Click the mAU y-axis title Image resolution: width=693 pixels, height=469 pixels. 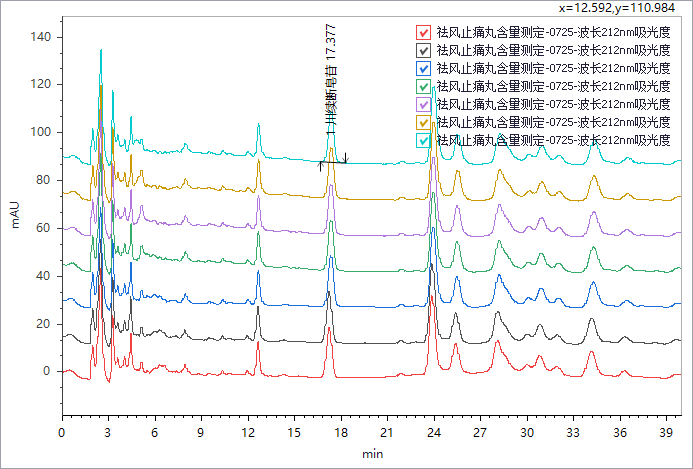click(x=16, y=215)
